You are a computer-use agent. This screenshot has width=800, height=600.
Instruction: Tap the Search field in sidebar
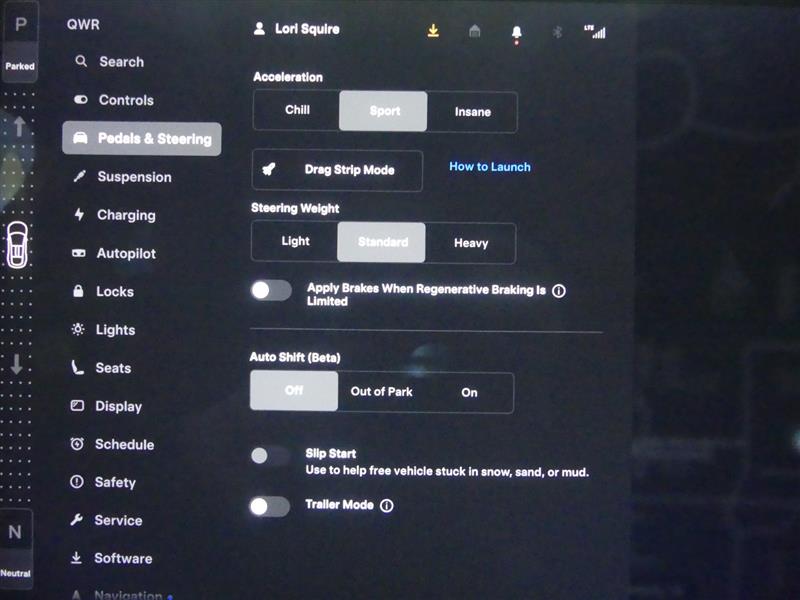[x=121, y=62]
